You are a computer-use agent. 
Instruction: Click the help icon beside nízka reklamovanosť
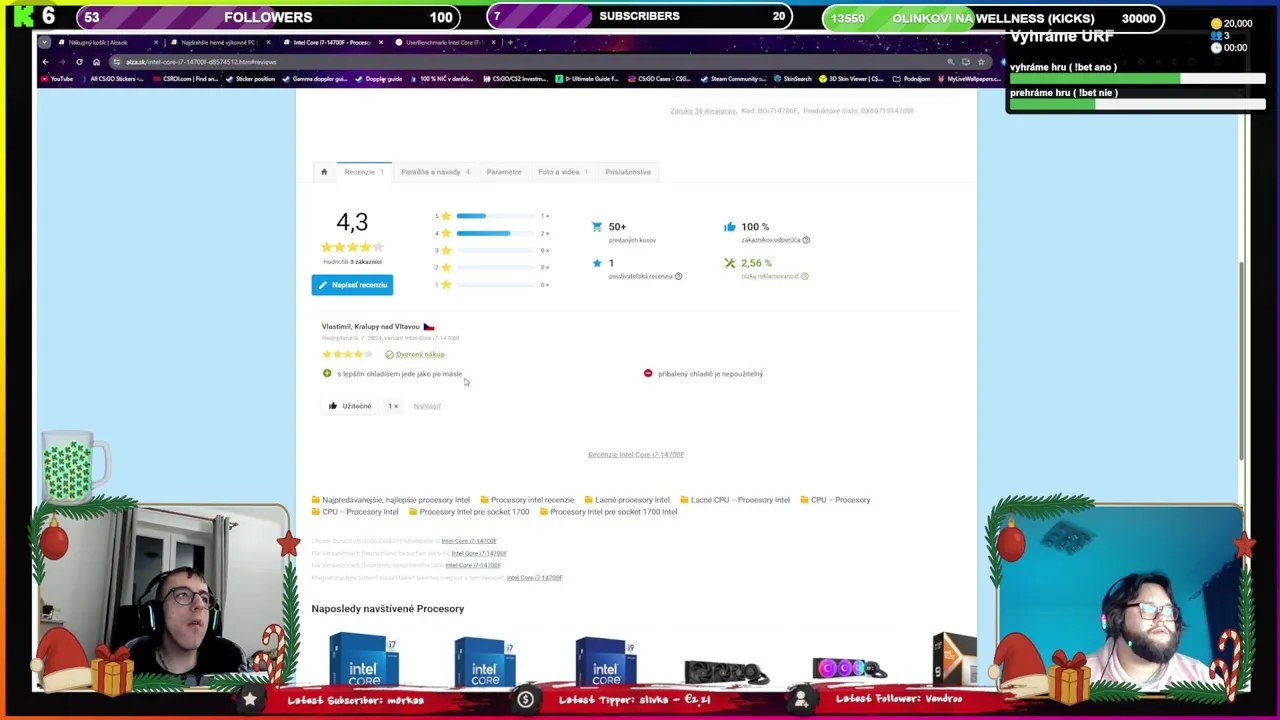pyautogui.click(x=804, y=276)
